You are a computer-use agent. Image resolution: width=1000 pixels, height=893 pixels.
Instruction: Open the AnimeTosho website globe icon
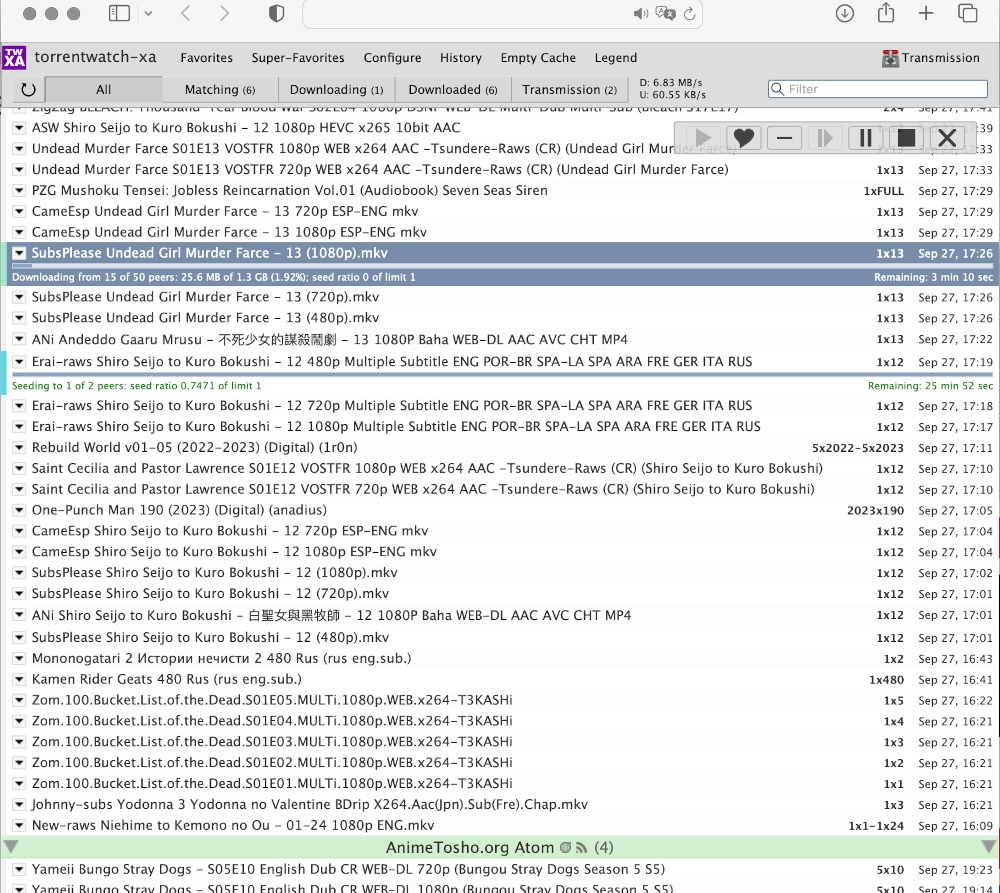[565, 848]
